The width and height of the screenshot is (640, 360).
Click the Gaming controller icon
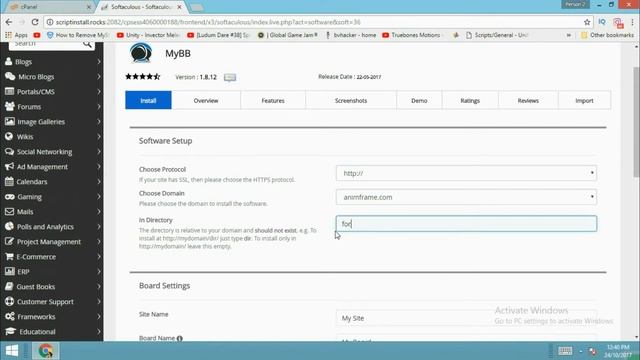coord(9,197)
